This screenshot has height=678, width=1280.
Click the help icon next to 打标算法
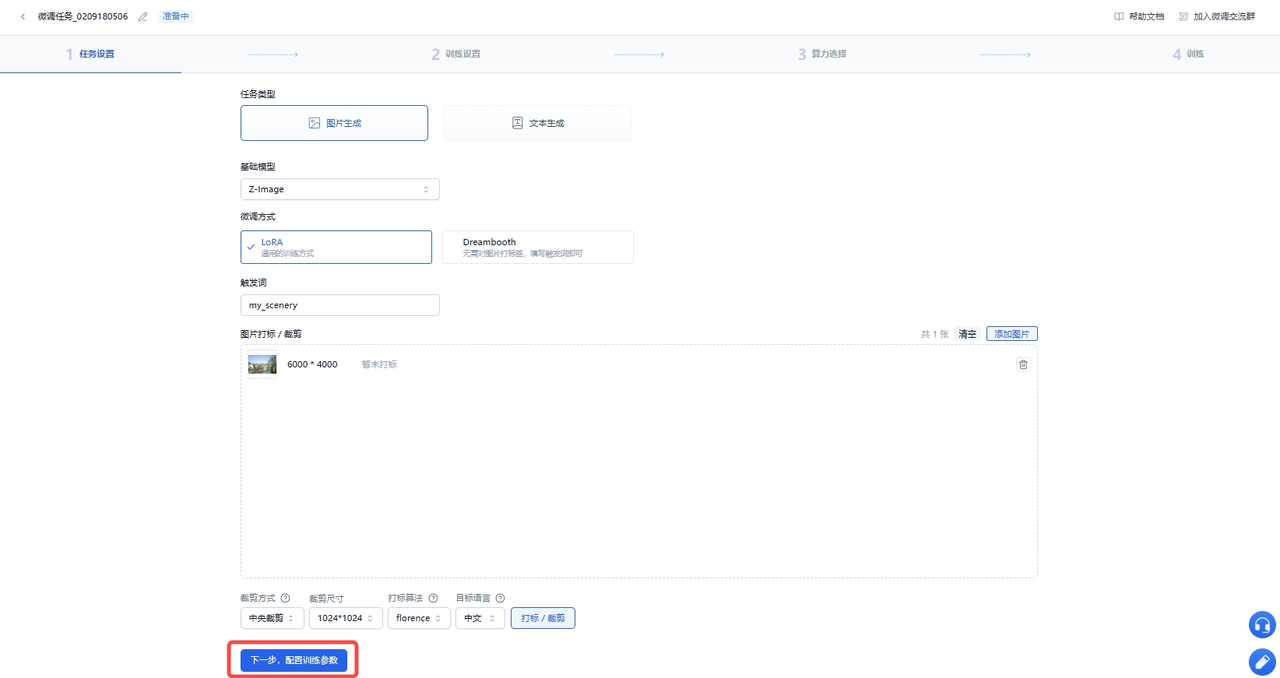tap(433, 598)
